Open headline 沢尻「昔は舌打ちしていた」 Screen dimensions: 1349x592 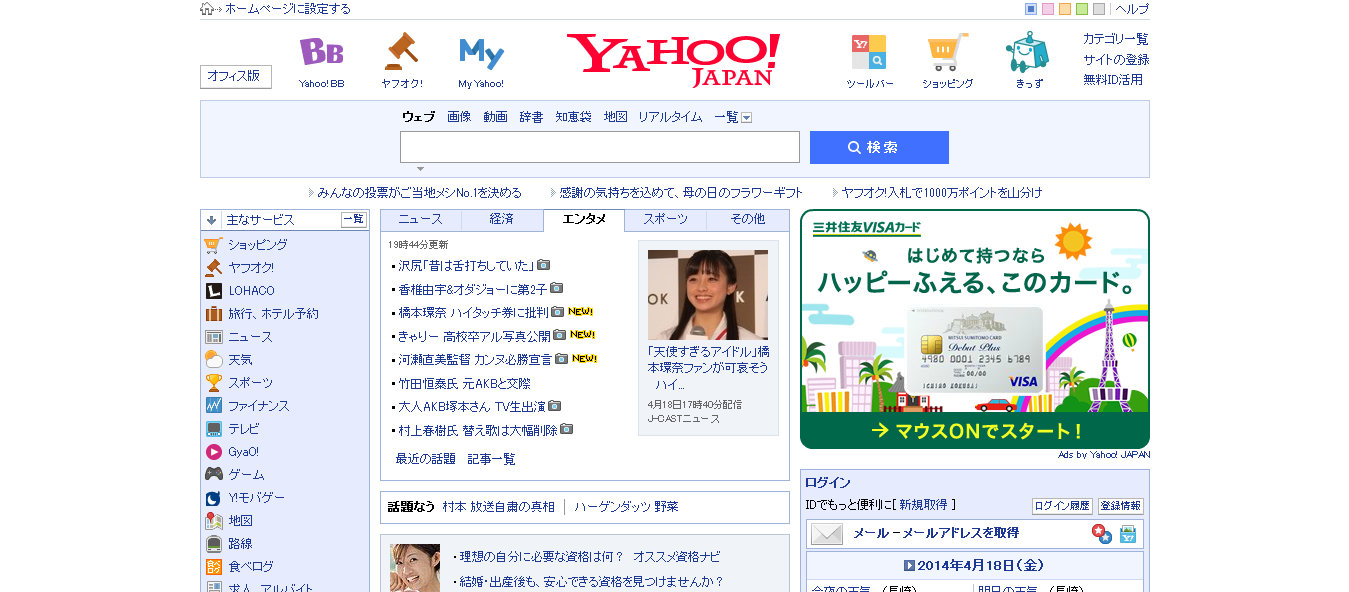click(466, 266)
